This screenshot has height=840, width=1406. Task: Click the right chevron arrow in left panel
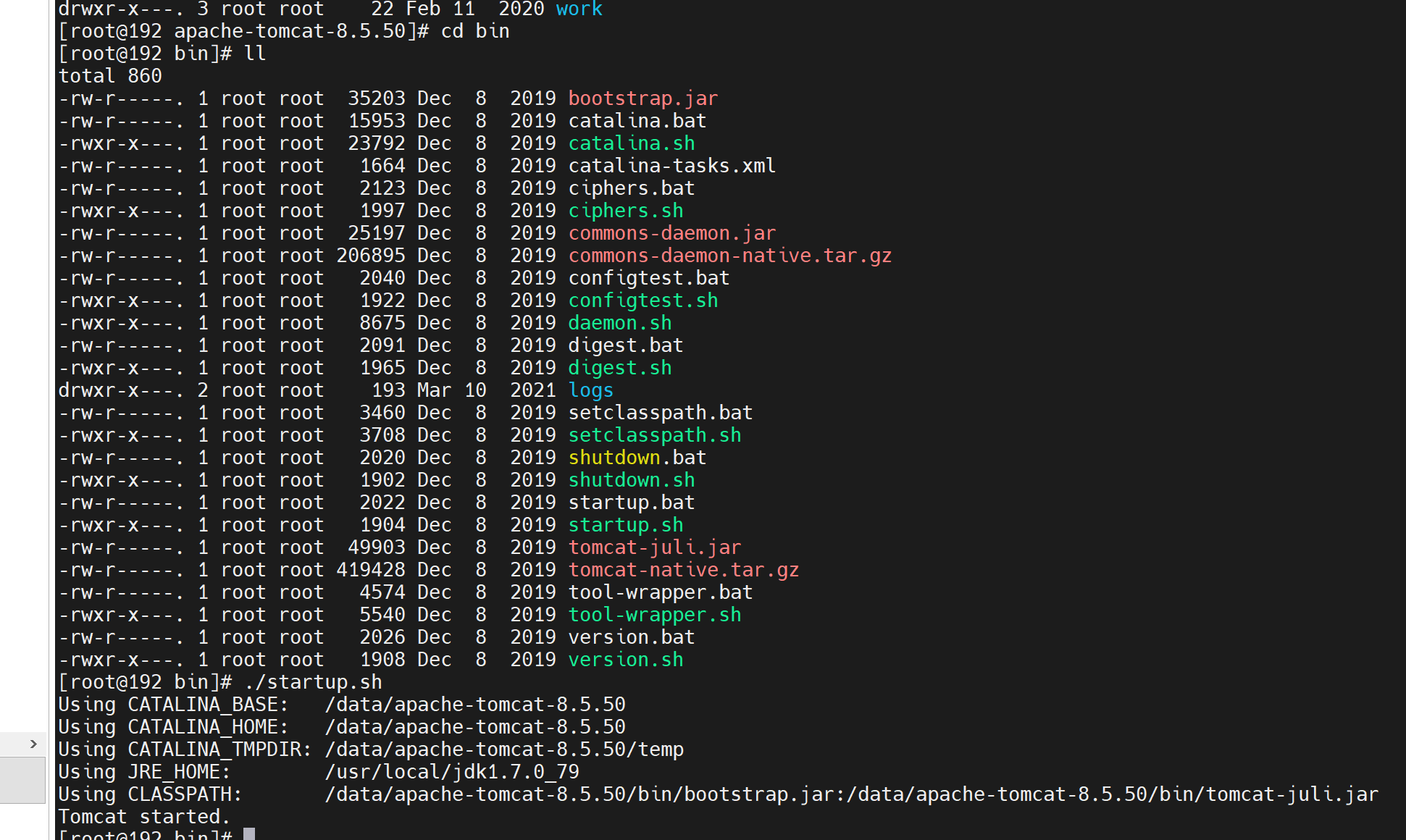[x=33, y=744]
